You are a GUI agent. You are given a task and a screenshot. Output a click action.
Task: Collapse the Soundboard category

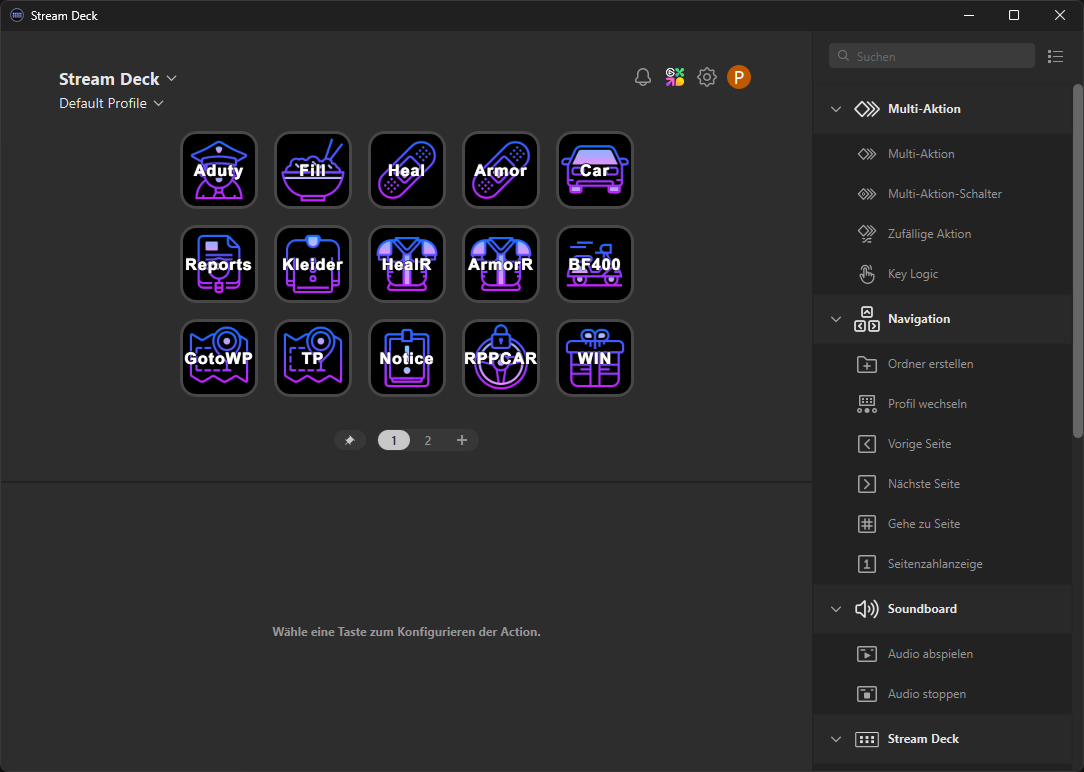[x=836, y=609]
